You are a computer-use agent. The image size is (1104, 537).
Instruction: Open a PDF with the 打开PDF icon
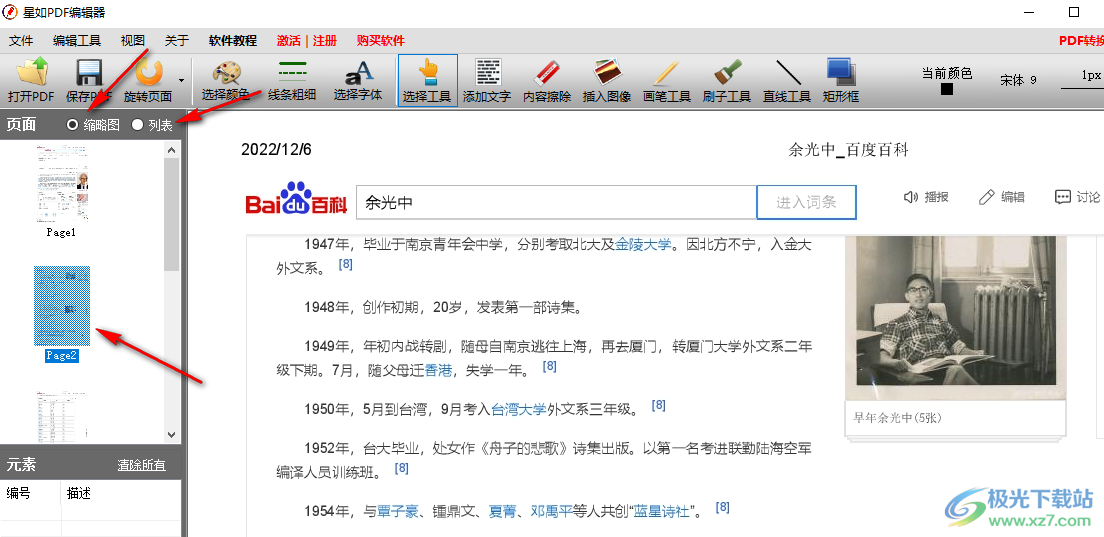click(31, 80)
